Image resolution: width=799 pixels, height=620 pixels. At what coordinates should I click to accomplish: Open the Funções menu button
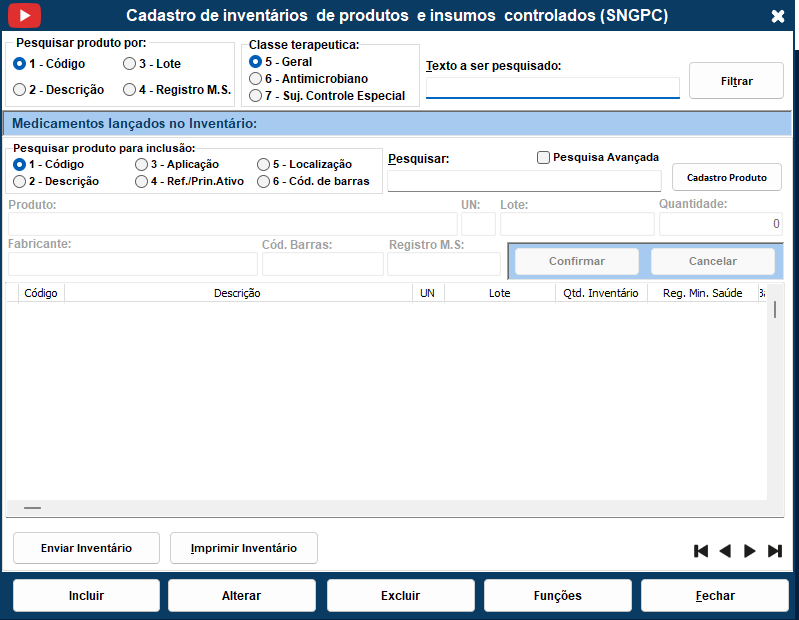tap(557, 595)
